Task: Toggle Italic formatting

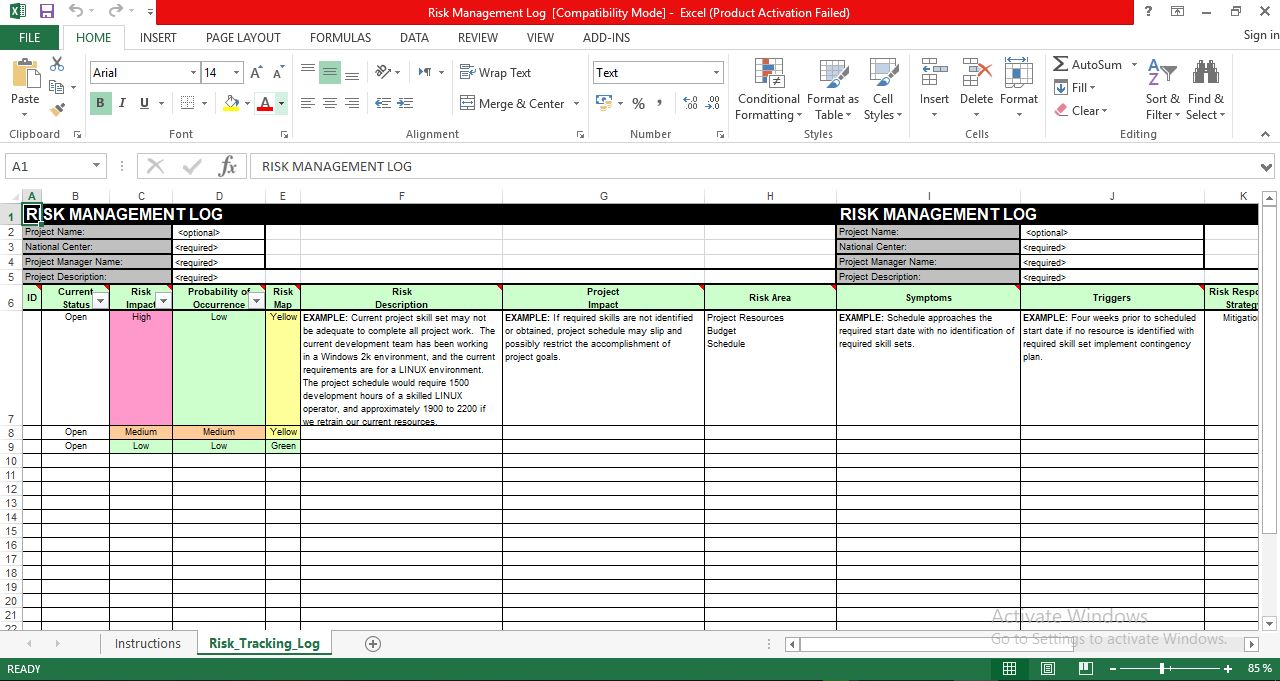Action: [122, 103]
